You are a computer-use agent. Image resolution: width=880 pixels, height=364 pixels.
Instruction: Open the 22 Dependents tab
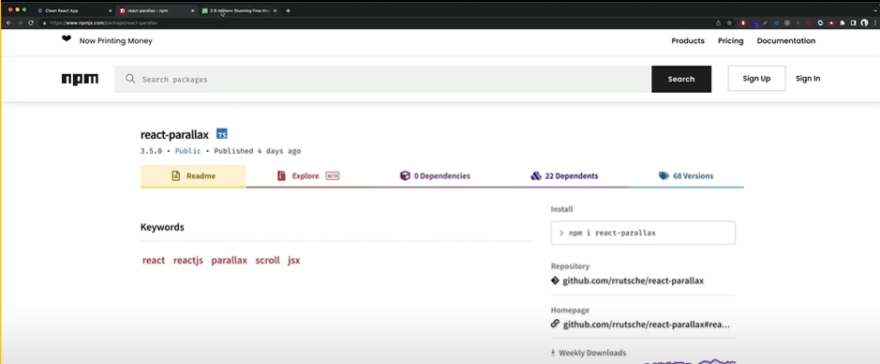point(564,176)
